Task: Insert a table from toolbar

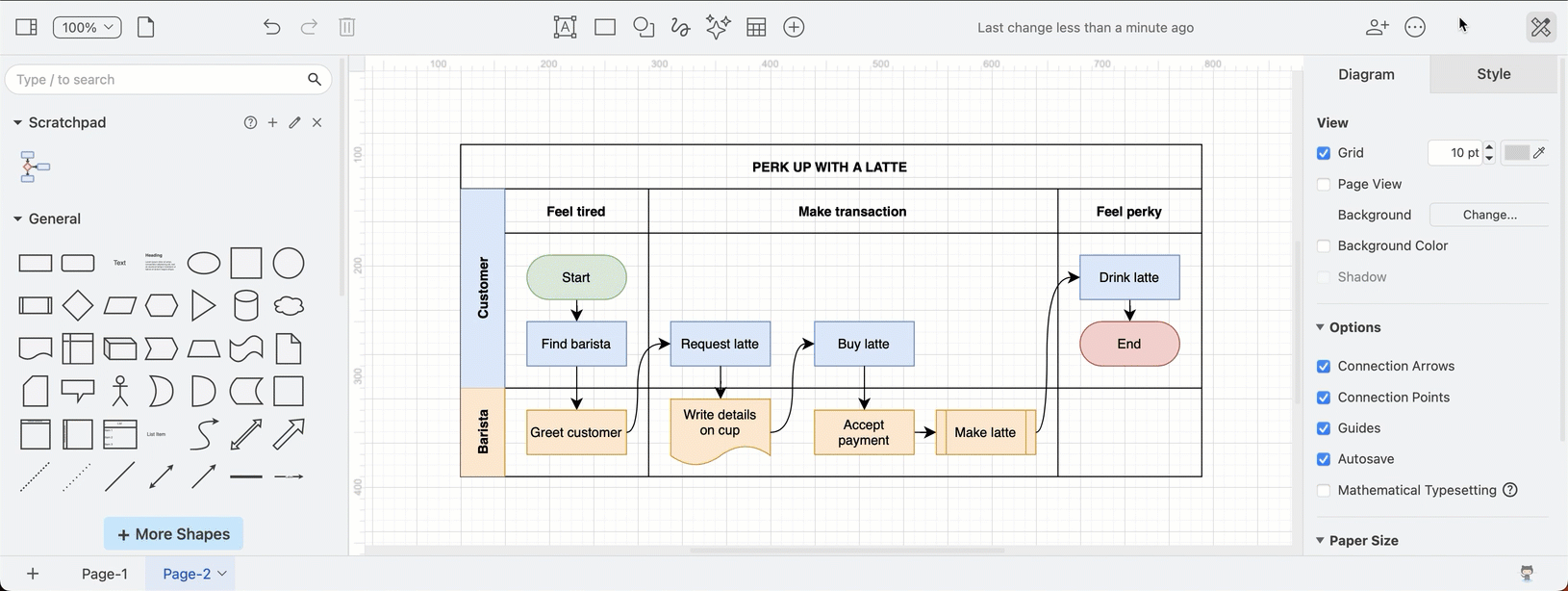Action: click(756, 27)
